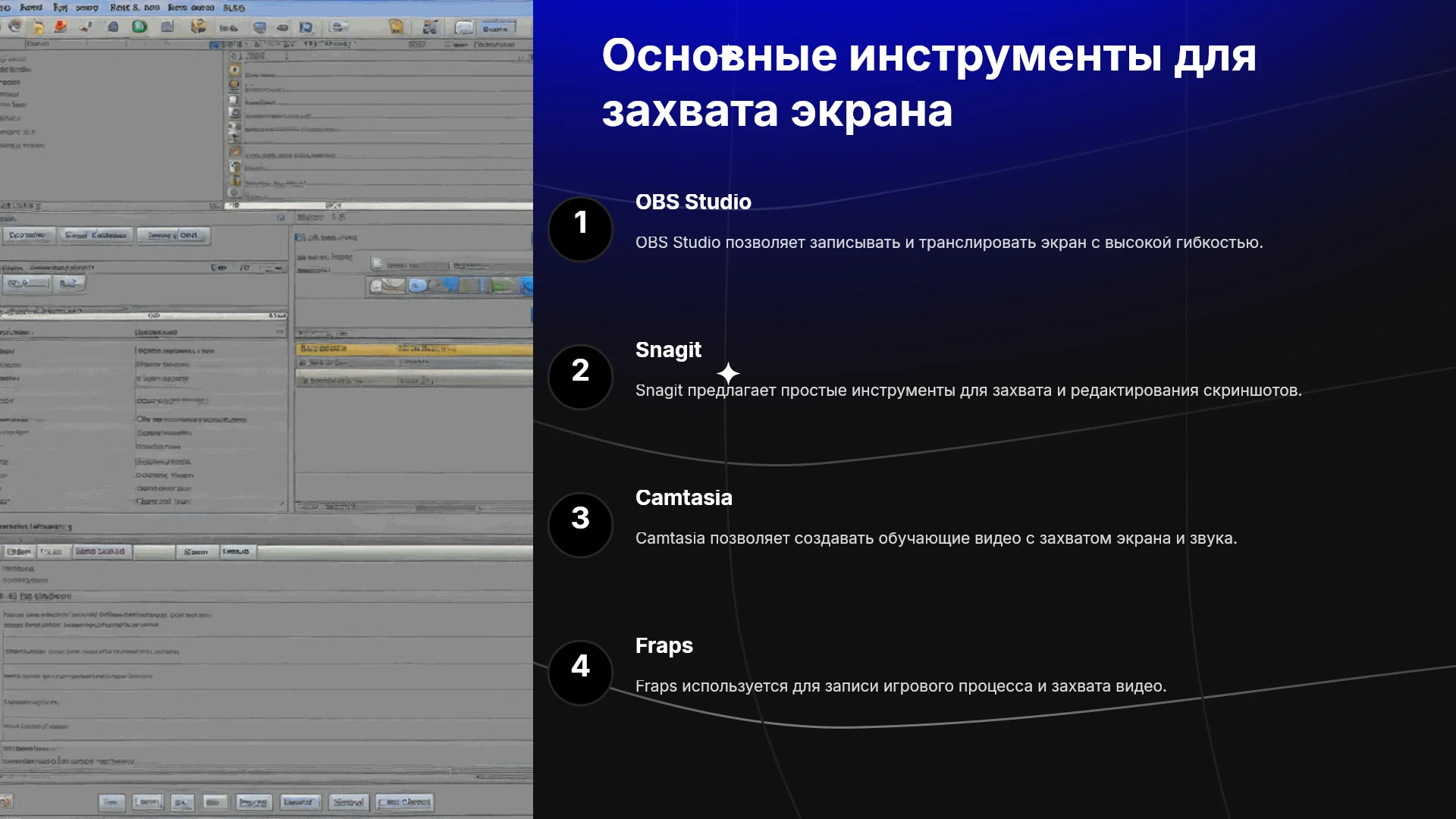Screen dimensions: 1456x819
Task: Open the rightmost menu in the top menu bar
Action: click(234, 8)
